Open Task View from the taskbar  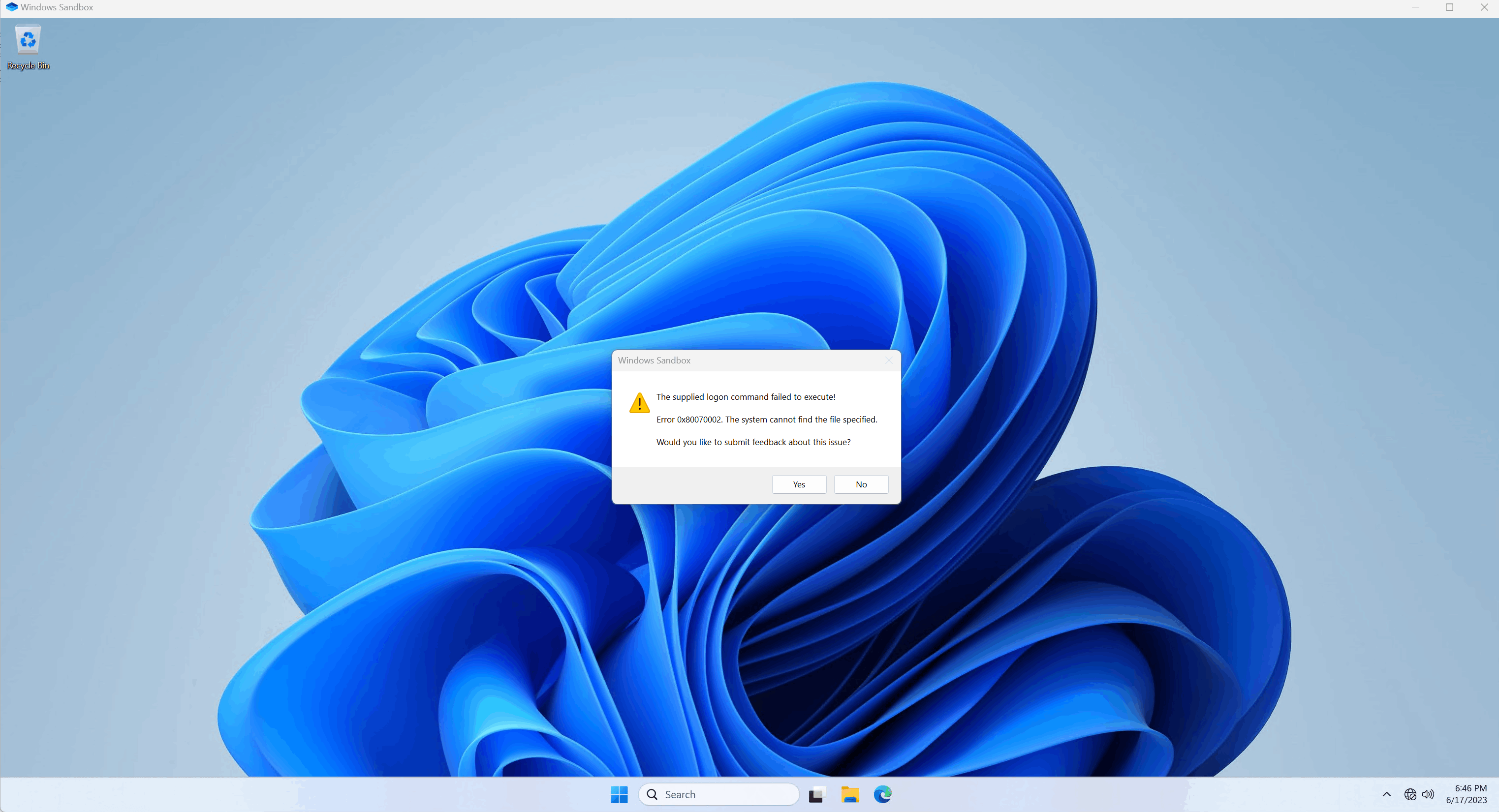[817, 794]
